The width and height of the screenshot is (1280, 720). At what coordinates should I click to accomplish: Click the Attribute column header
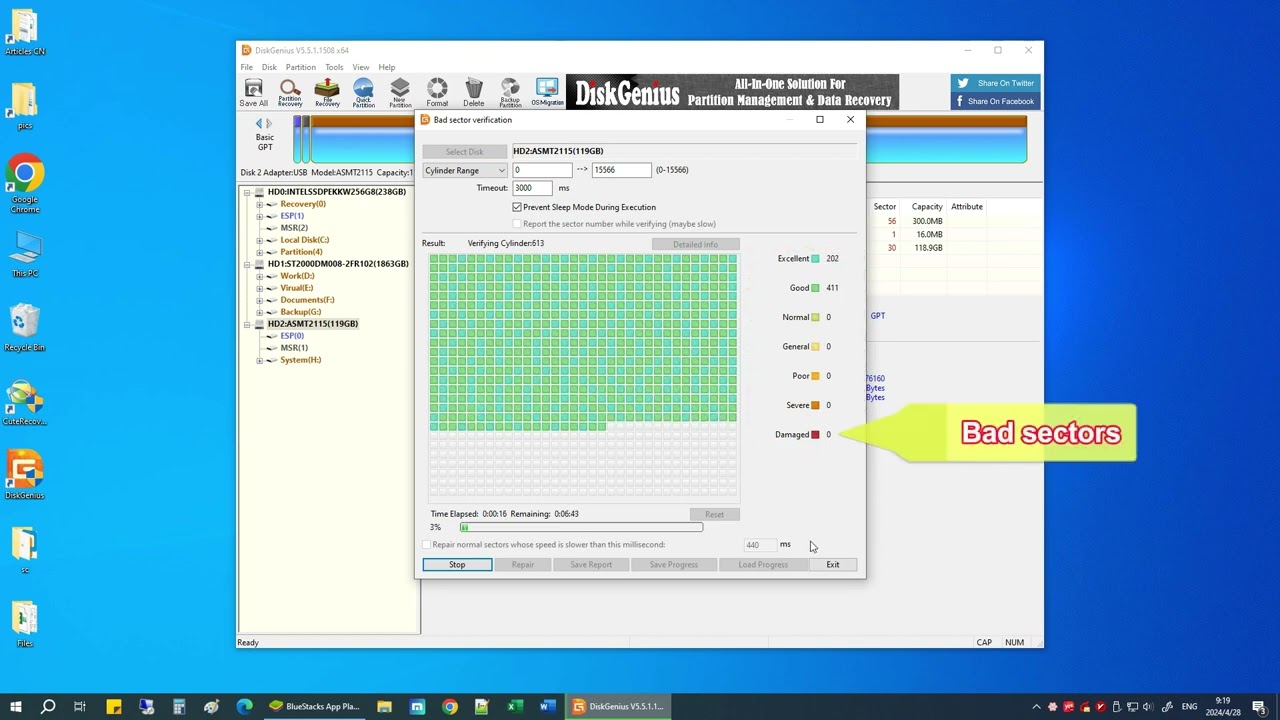point(967,207)
